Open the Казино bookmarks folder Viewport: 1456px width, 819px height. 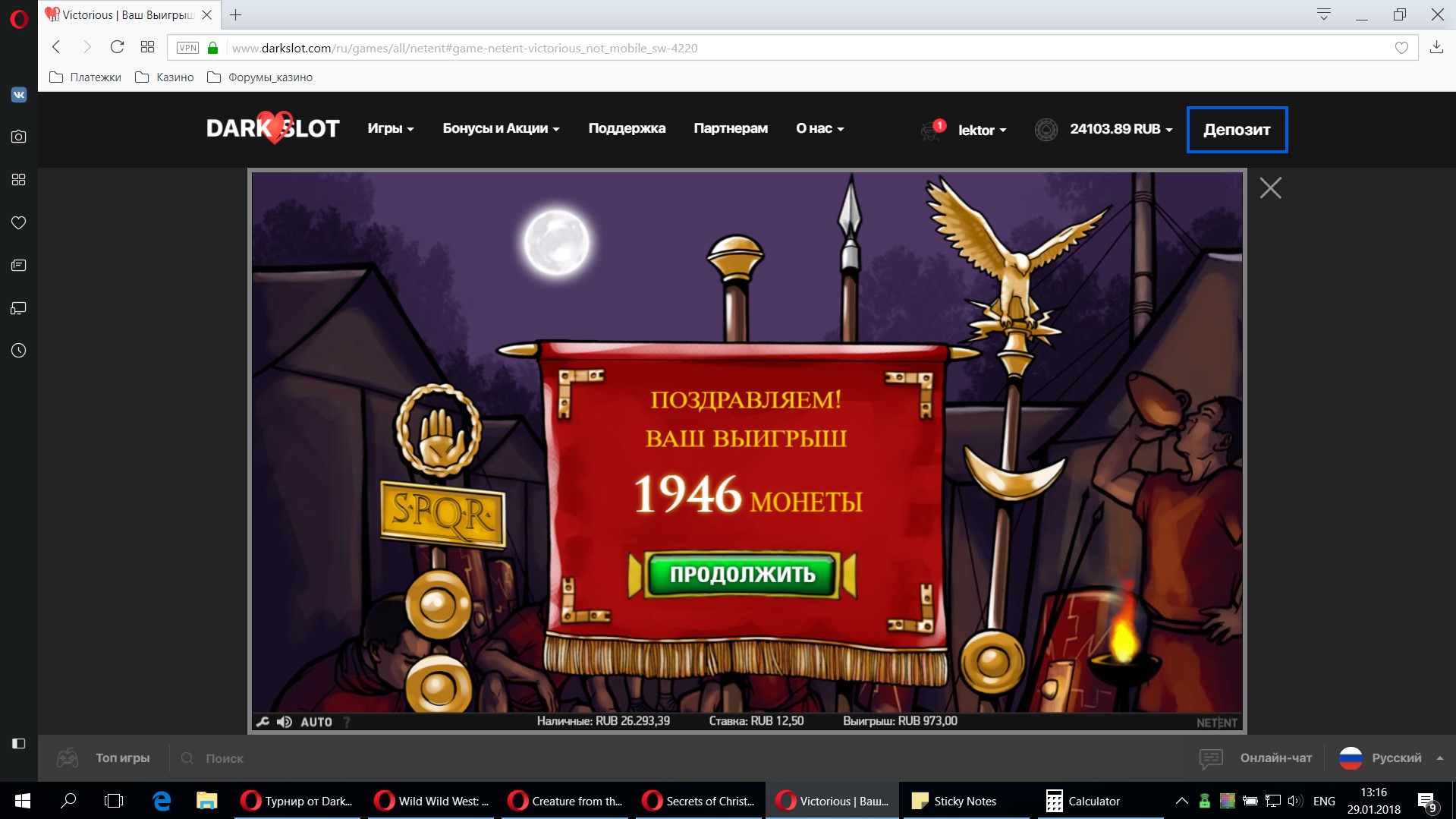[x=165, y=77]
